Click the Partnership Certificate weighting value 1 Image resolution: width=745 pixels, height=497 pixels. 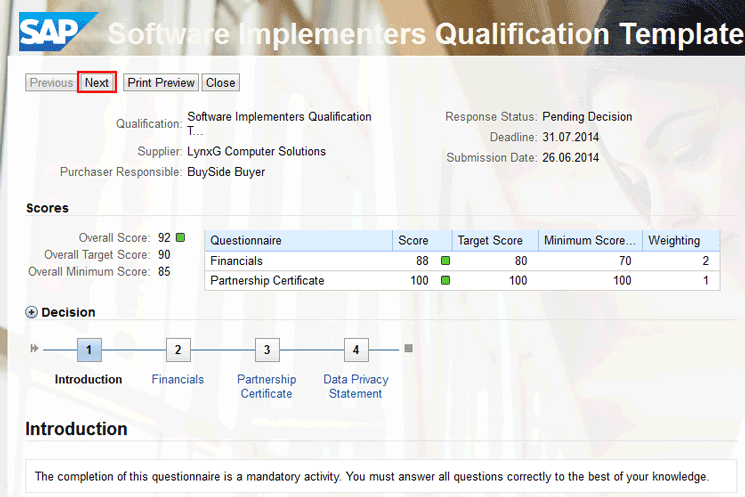click(x=706, y=280)
